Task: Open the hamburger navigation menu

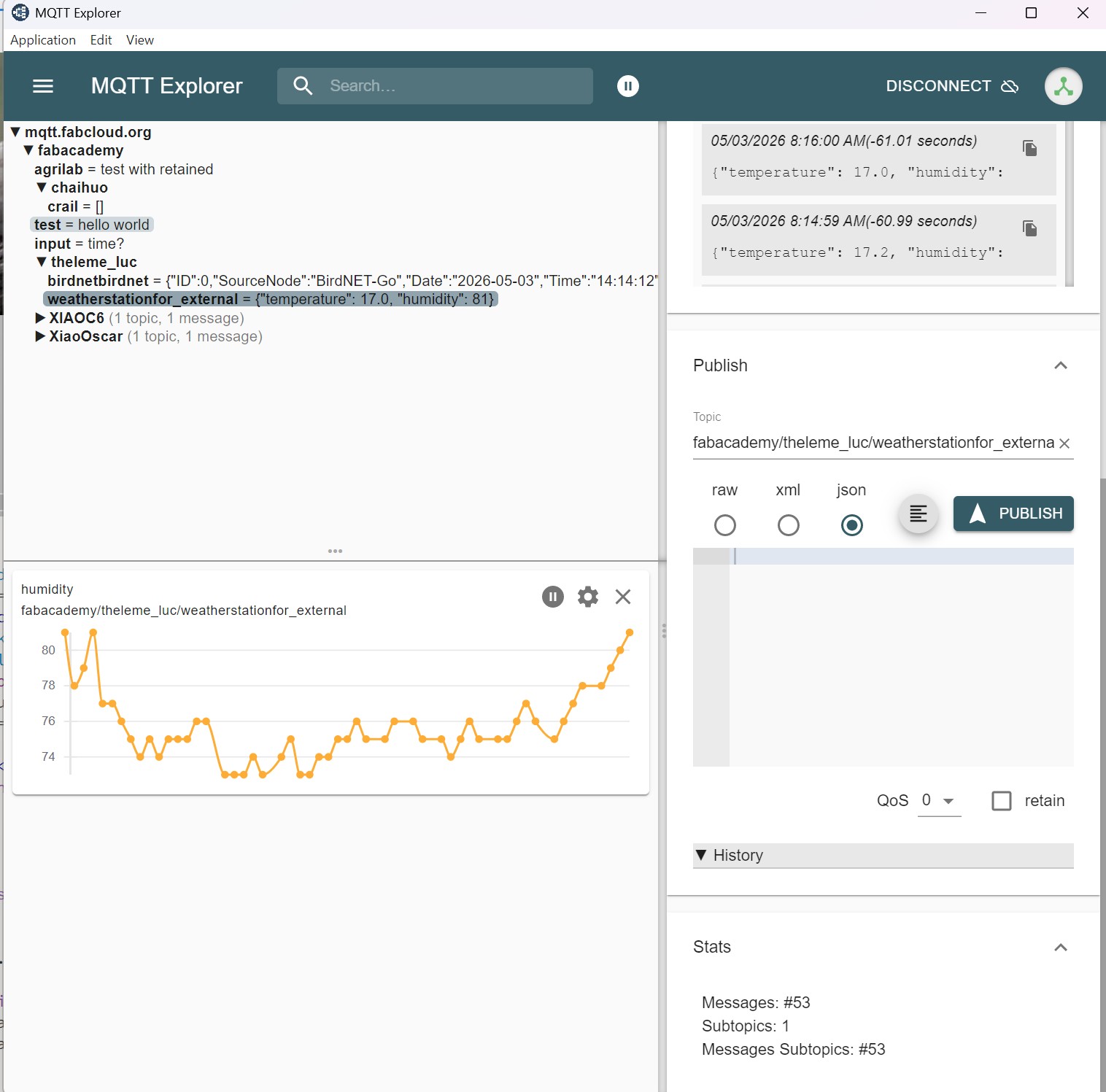Action: (x=43, y=86)
